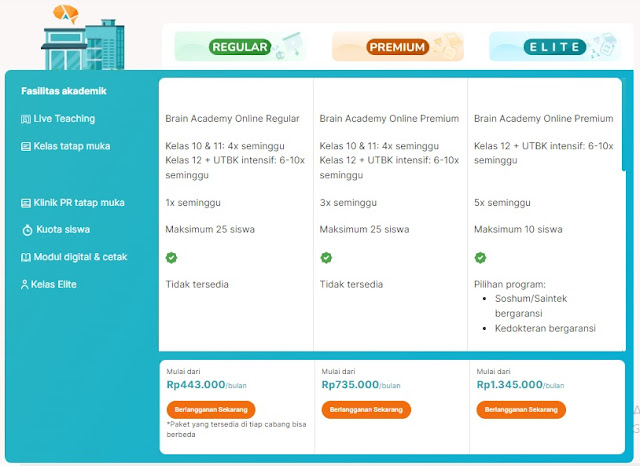Click the Kuota siswa stopwatch icon

[27, 230]
